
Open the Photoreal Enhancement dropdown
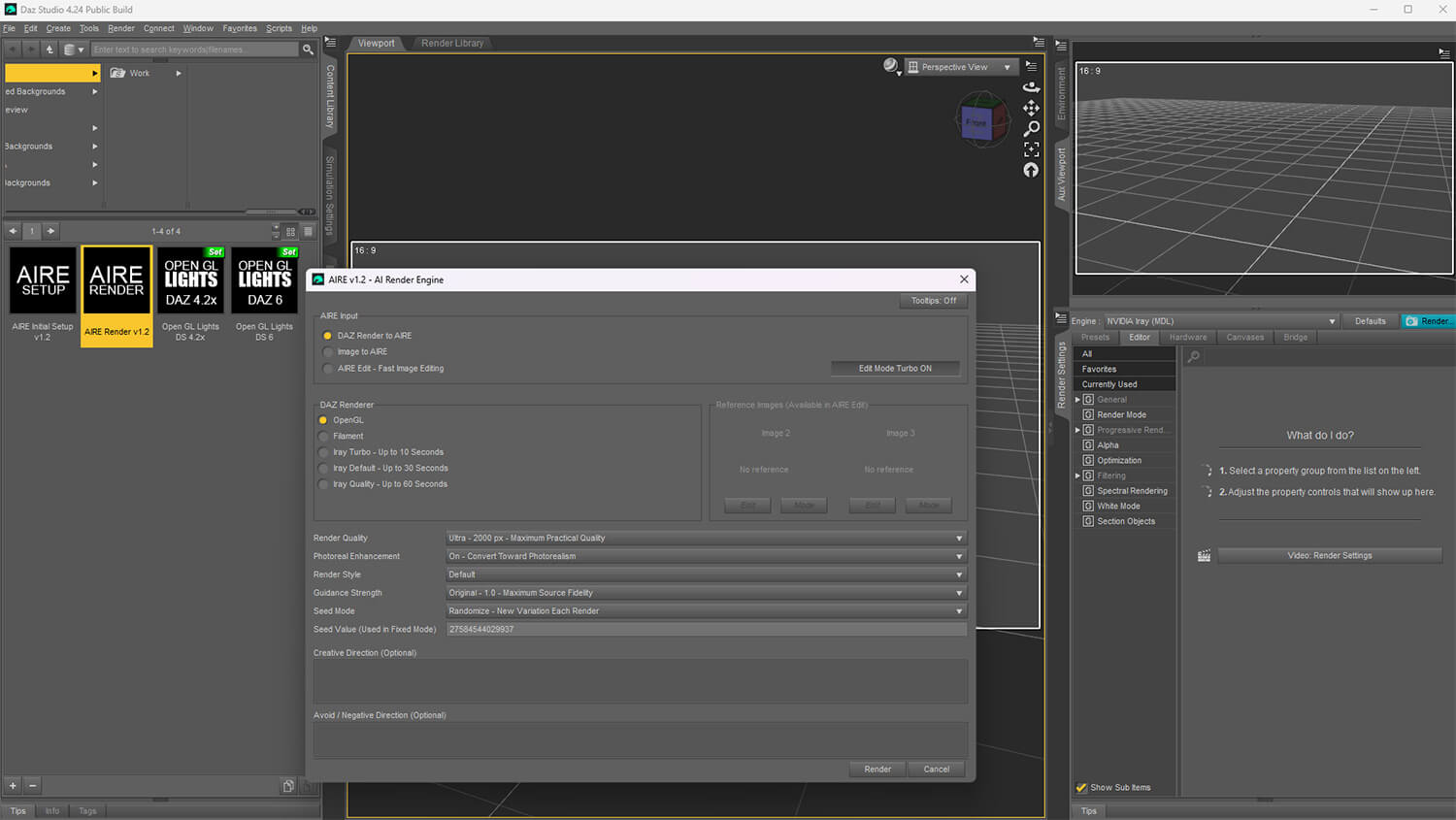coord(706,556)
